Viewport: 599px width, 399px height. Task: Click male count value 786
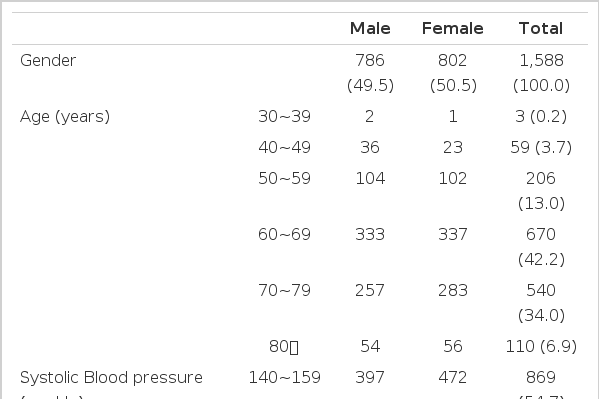pos(370,60)
